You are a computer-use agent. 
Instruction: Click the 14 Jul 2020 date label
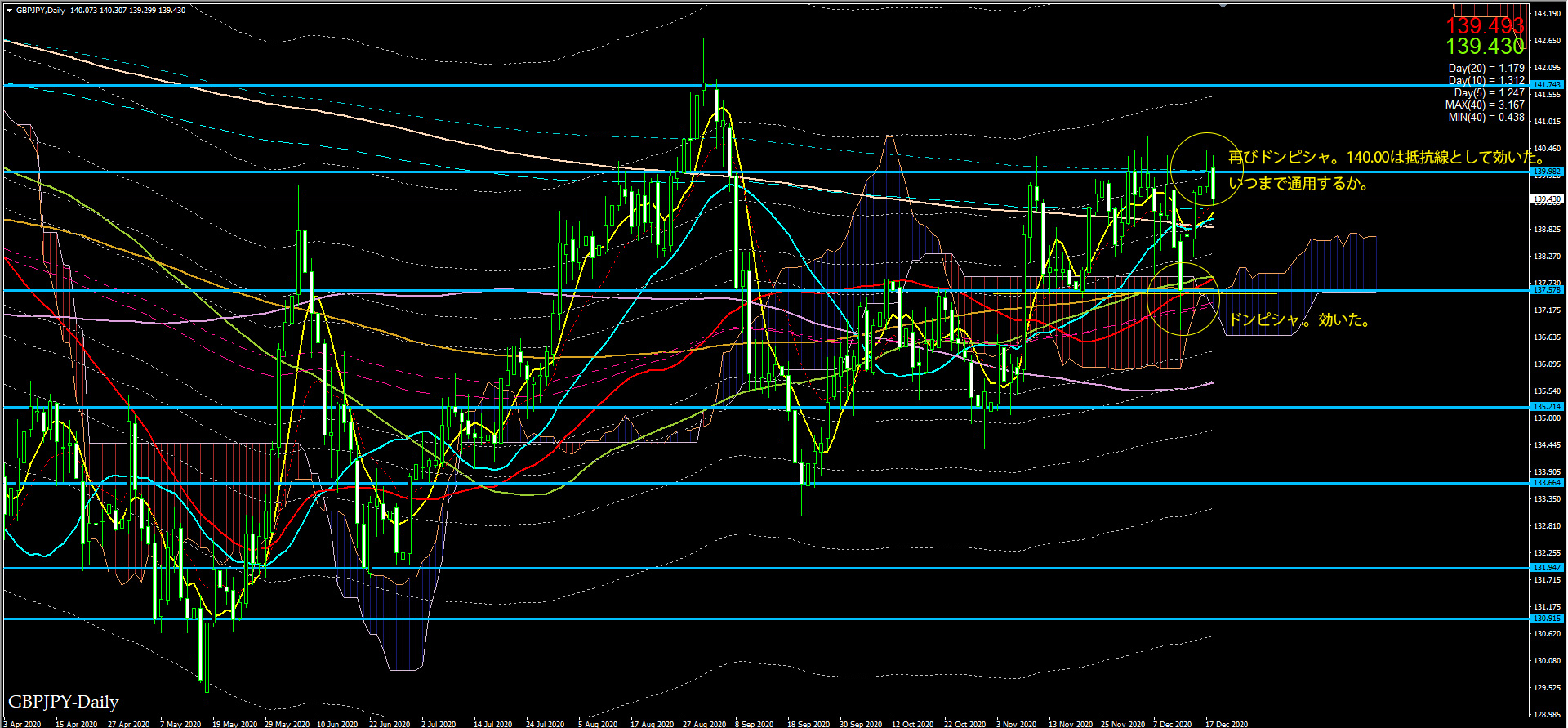493,724
